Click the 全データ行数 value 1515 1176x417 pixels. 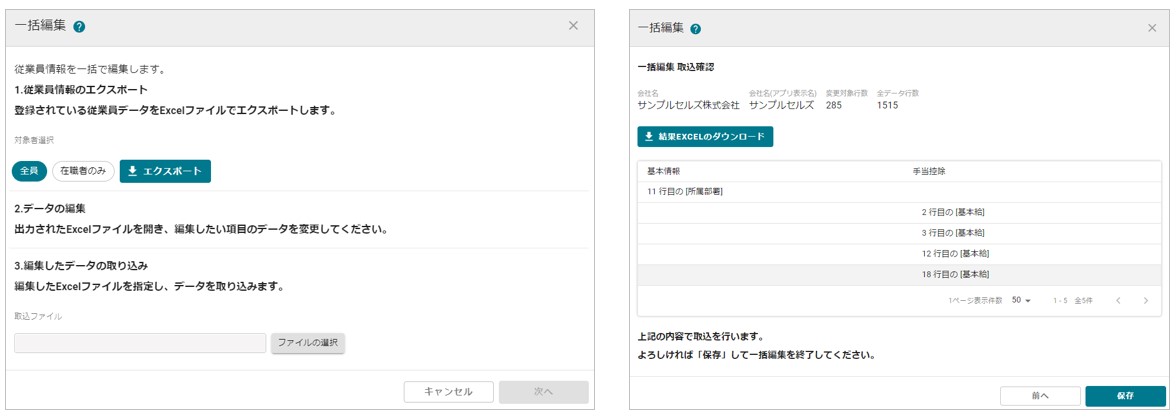point(887,106)
